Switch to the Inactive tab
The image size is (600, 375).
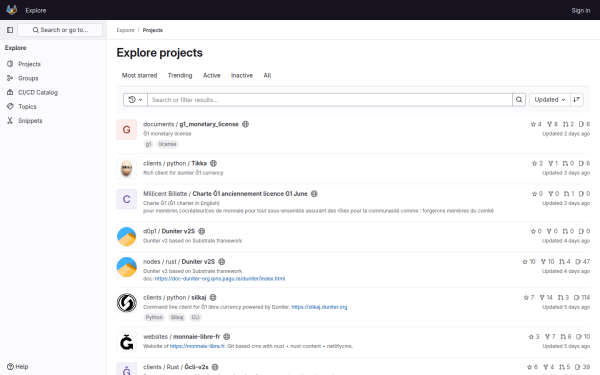[242, 75]
